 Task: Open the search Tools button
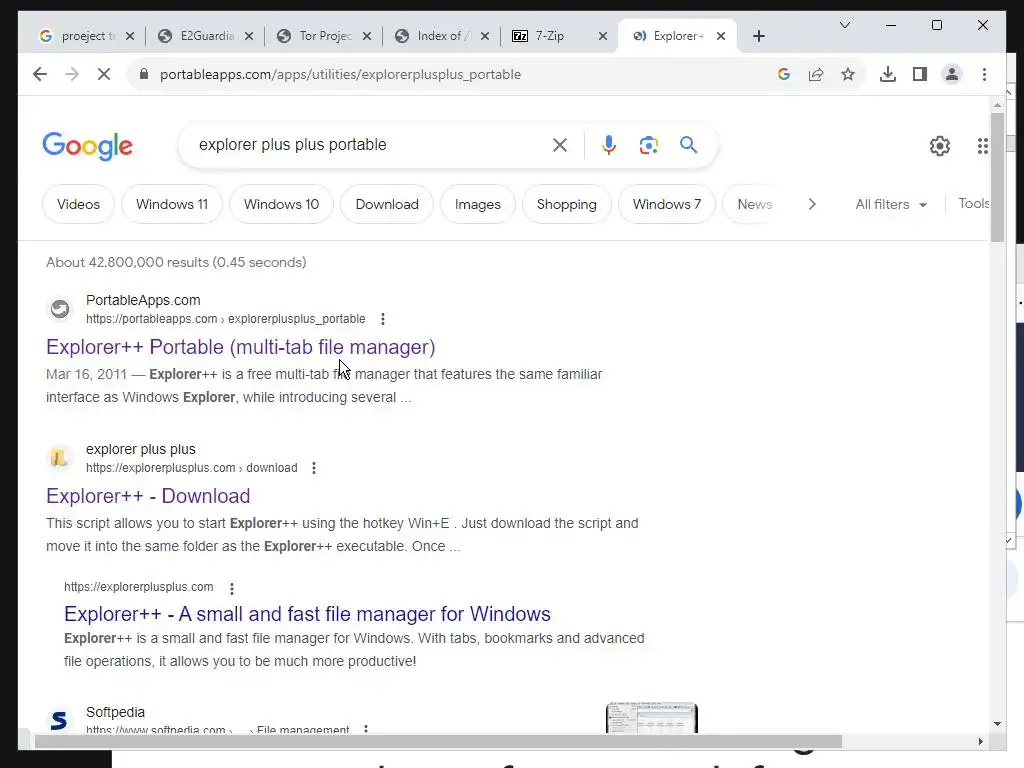click(974, 204)
